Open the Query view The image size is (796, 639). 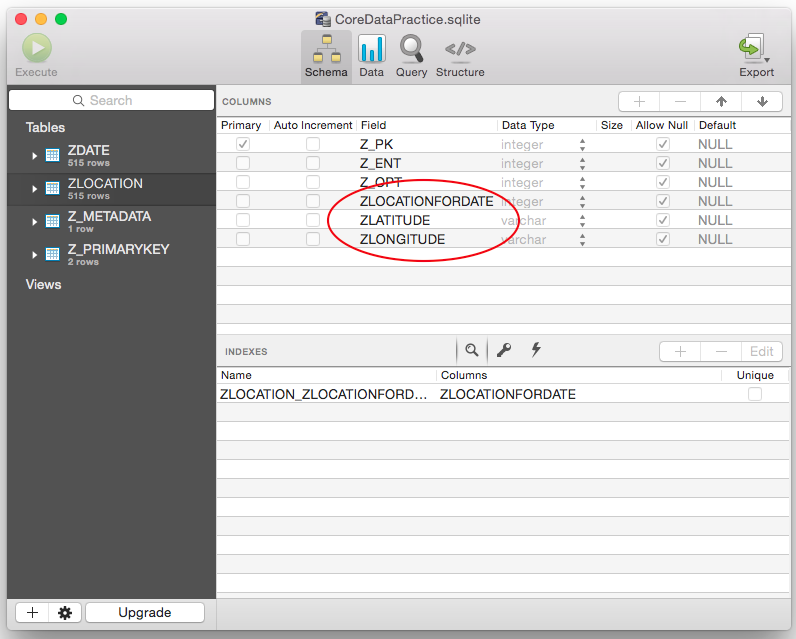(411, 56)
